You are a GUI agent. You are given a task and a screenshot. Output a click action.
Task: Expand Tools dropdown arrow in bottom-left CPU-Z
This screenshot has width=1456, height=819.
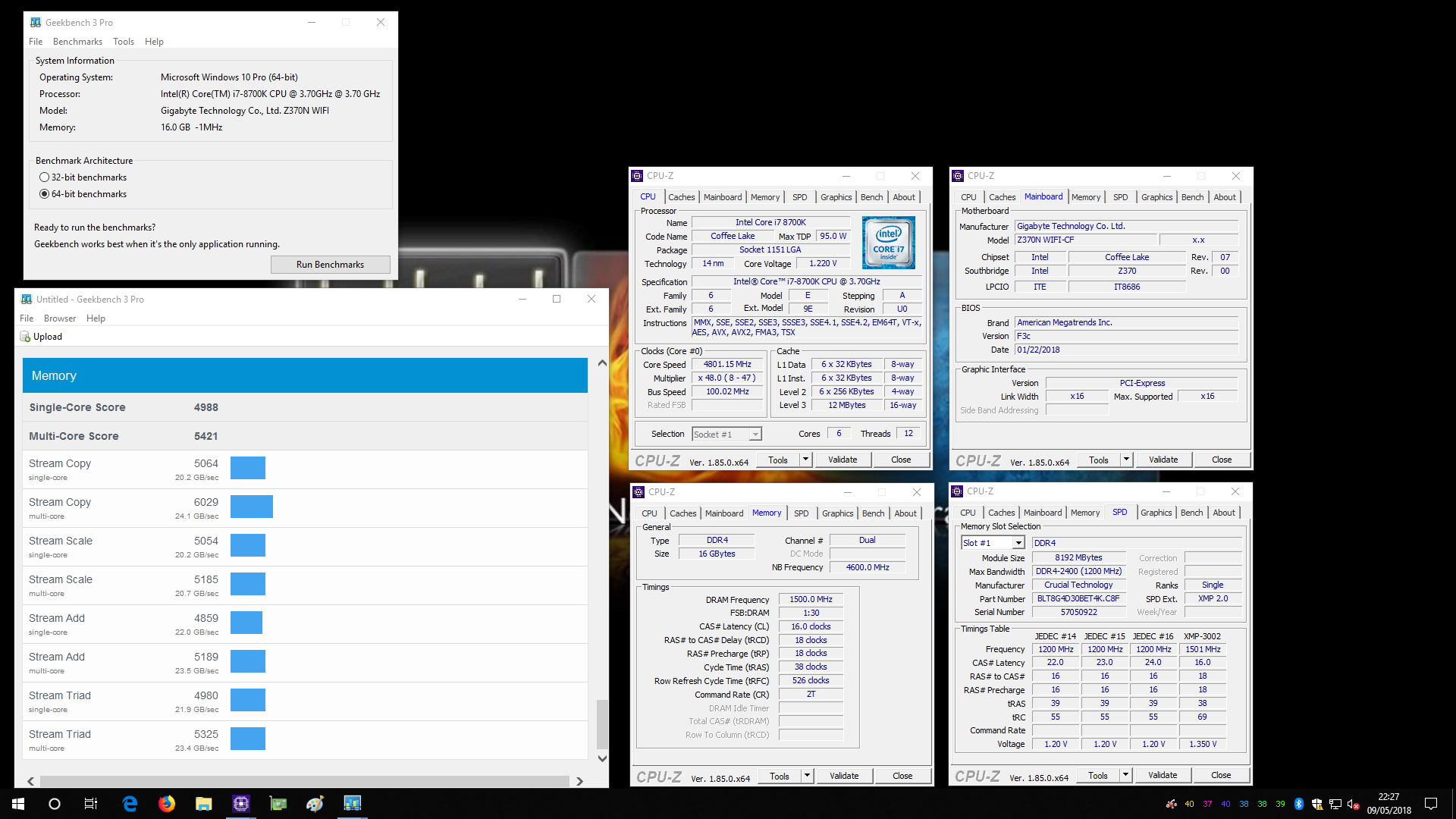807,776
